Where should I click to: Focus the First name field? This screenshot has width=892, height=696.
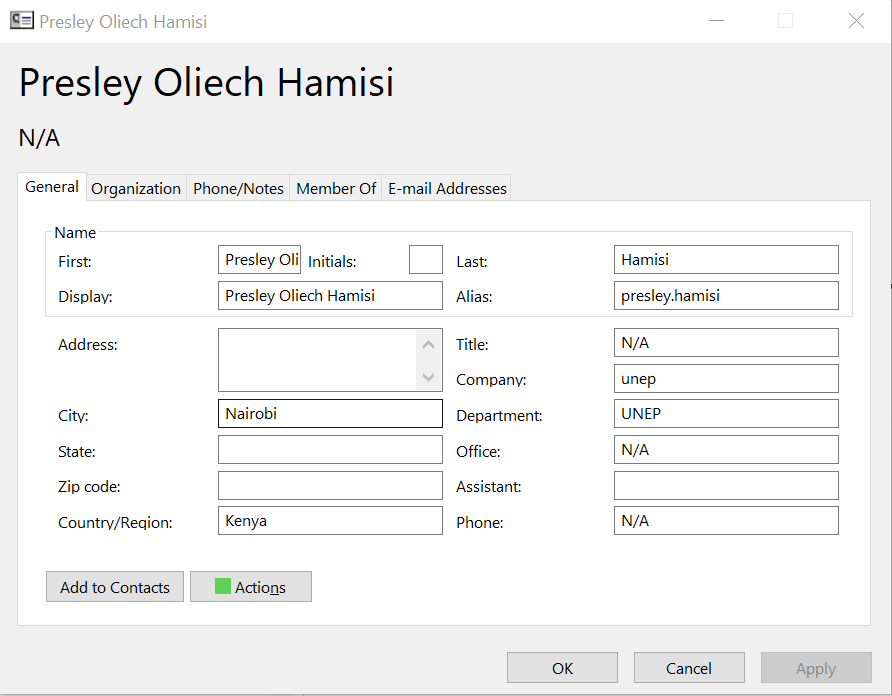(x=259, y=260)
